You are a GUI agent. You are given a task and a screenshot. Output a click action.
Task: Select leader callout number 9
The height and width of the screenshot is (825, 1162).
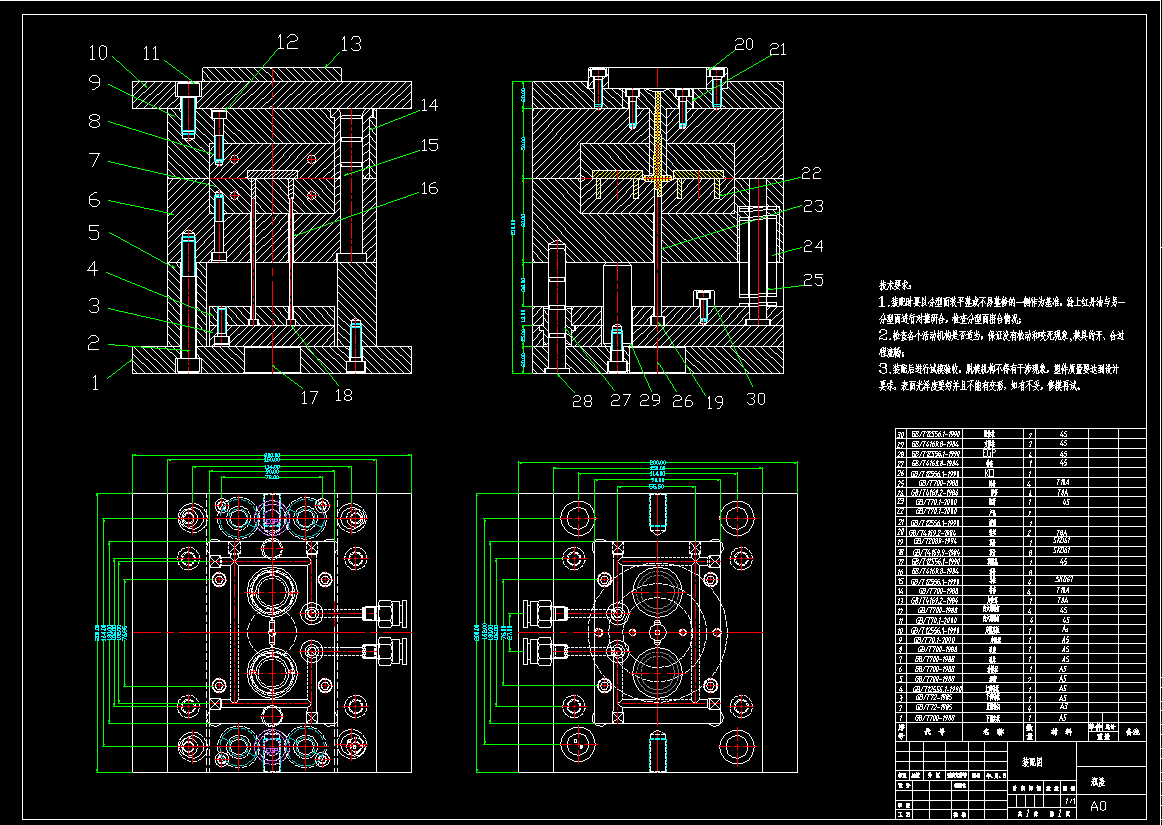click(x=94, y=82)
